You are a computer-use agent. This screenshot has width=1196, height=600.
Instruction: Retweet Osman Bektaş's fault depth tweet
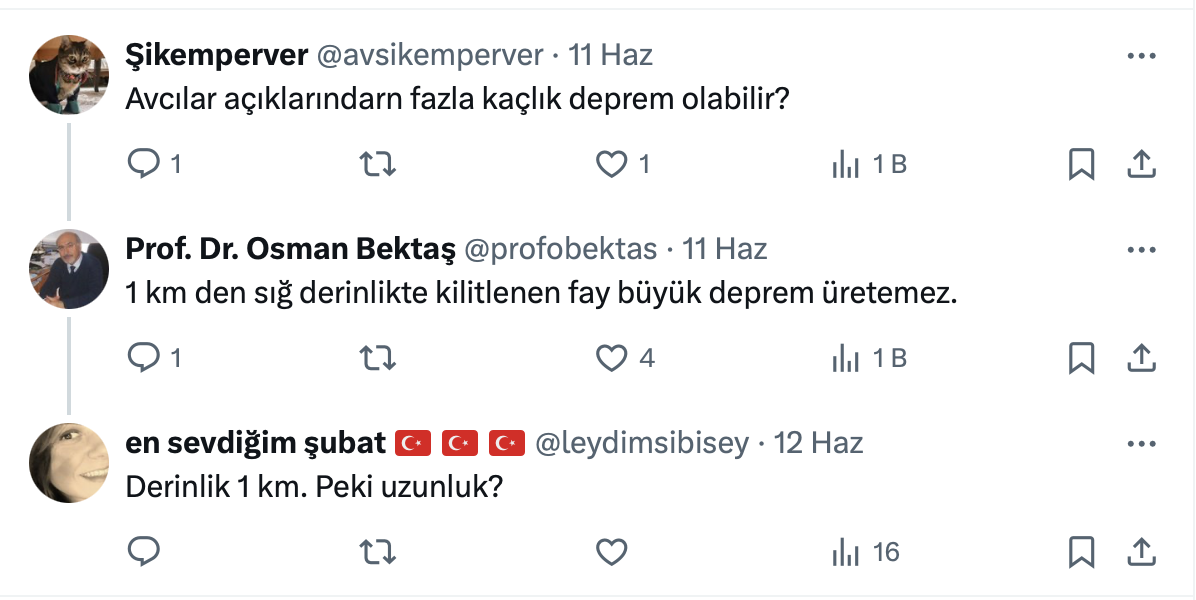pos(377,357)
